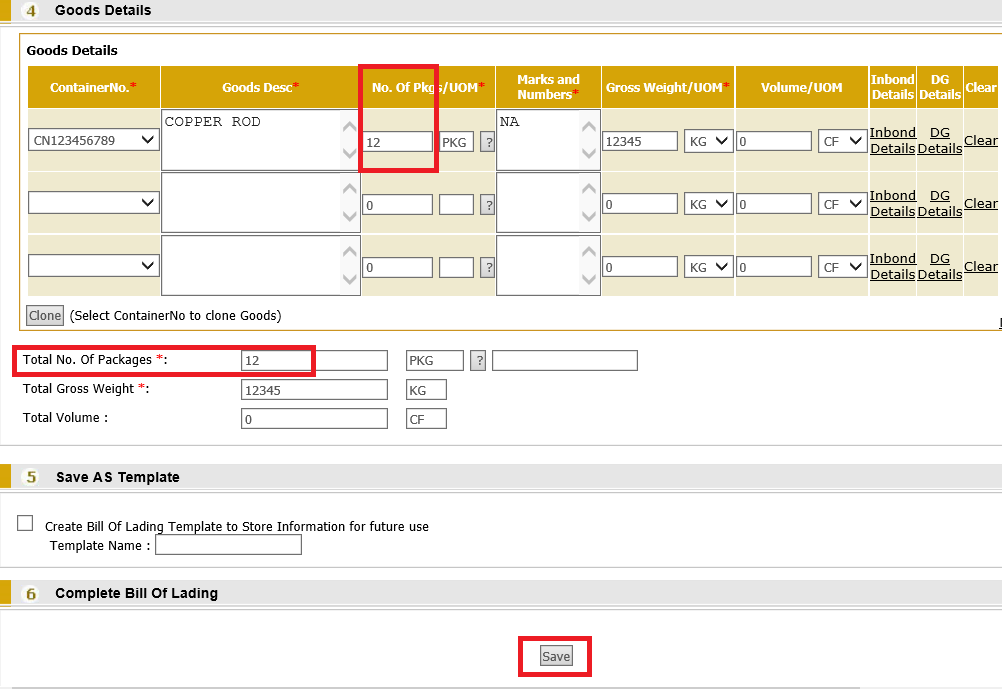Image resolution: width=1002 pixels, height=689 pixels.
Task: Click empty package UOM field in second row
Action: (456, 205)
